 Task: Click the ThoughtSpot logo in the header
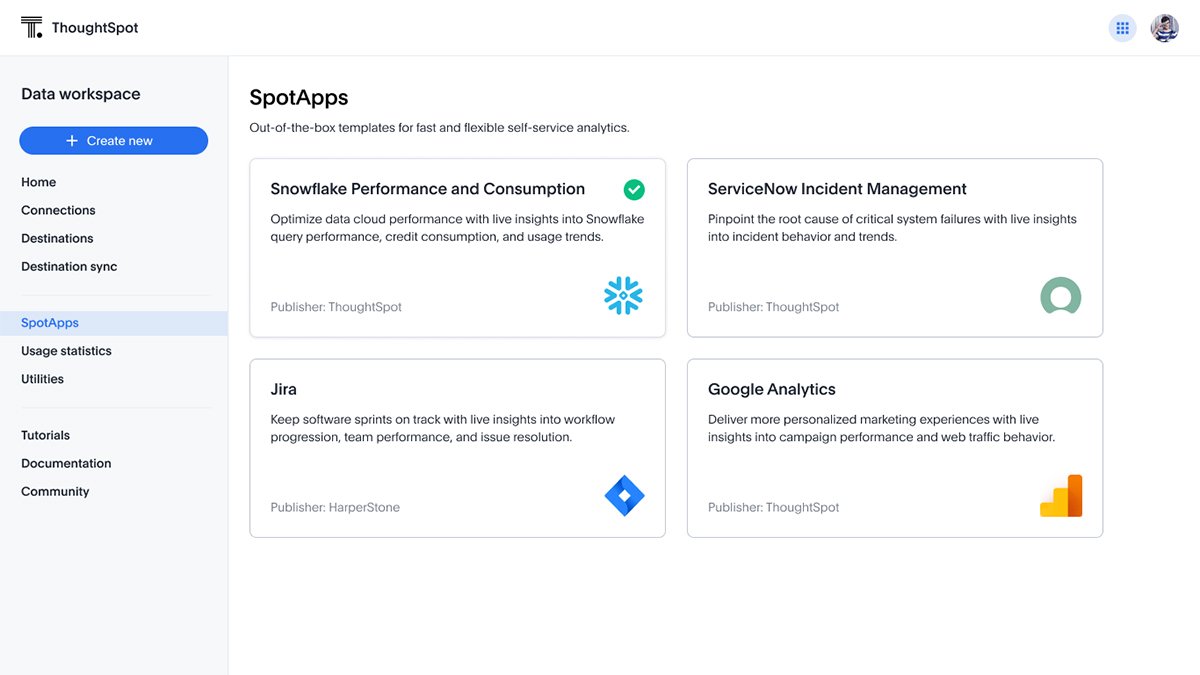79,27
